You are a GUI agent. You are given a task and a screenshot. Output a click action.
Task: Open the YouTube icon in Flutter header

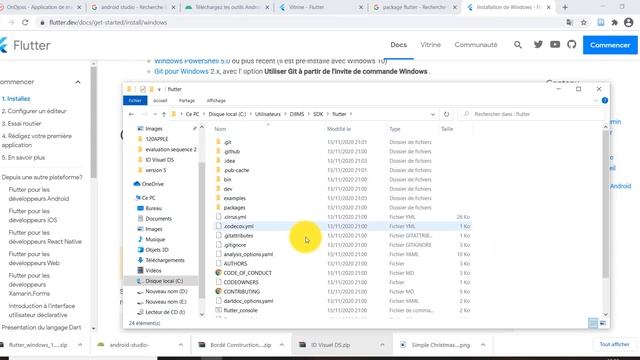coord(555,44)
